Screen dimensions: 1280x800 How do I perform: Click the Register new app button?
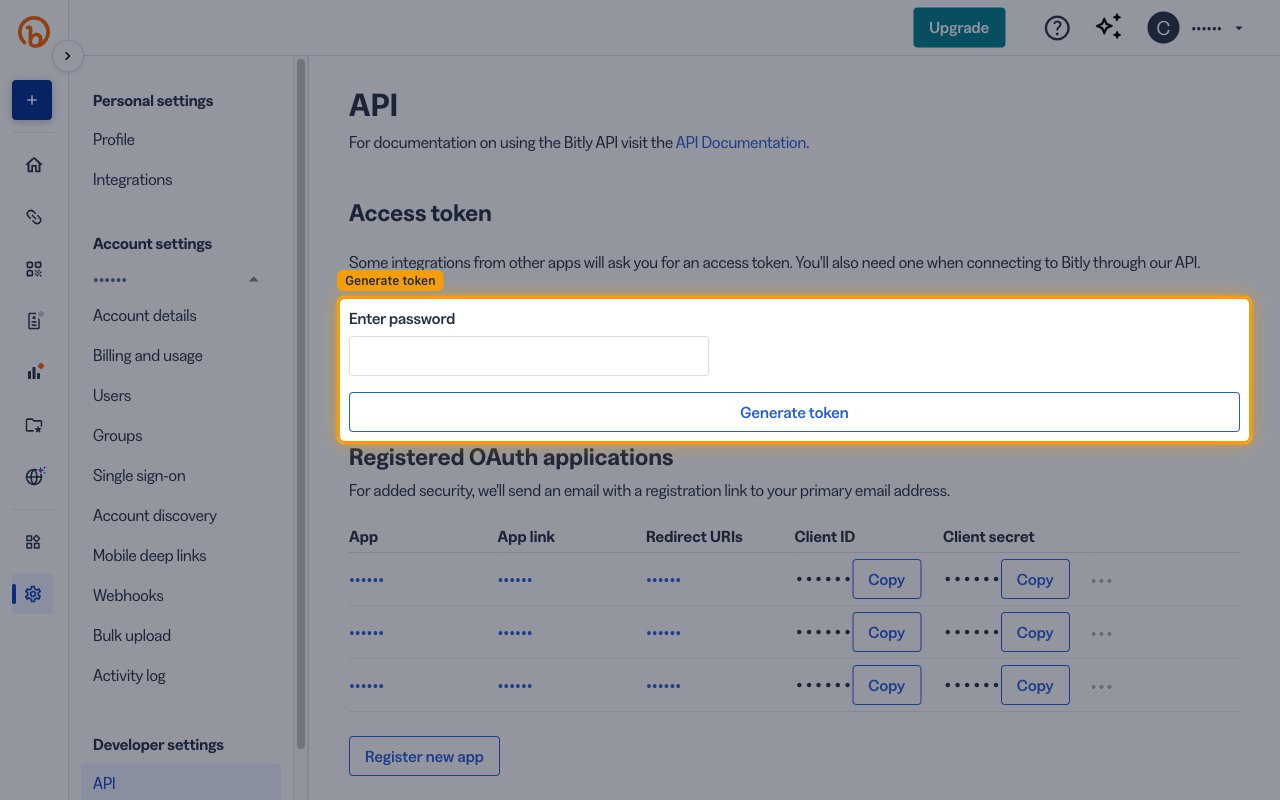[x=424, y=756]
